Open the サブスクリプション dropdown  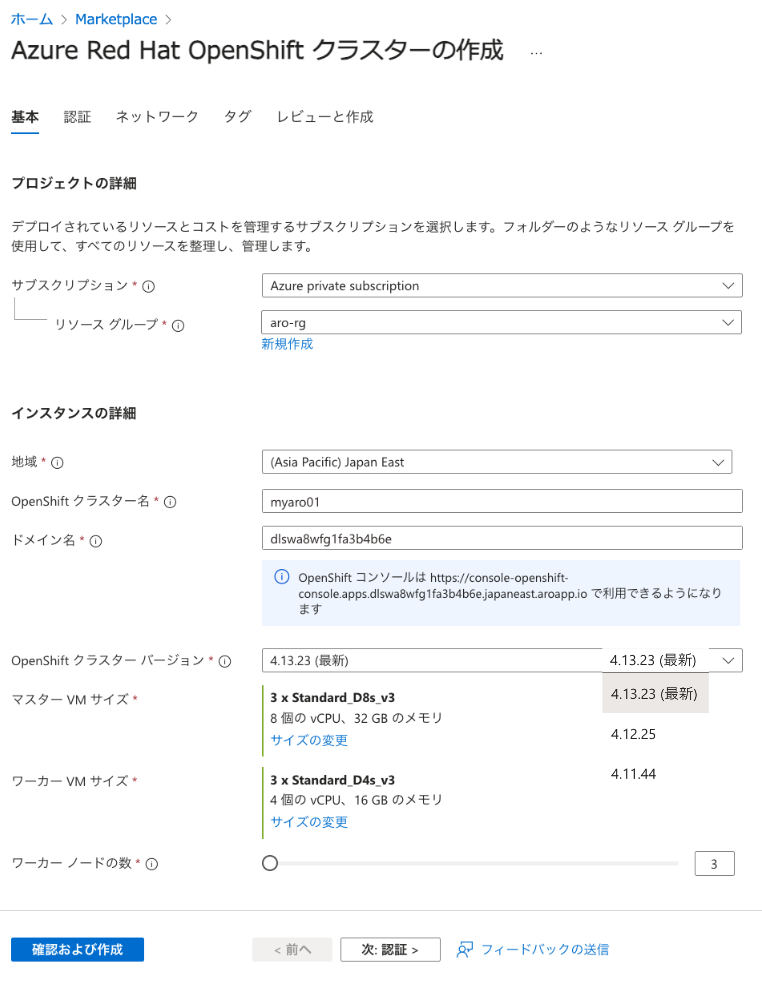pyautogui.click(x=502, y=286)
